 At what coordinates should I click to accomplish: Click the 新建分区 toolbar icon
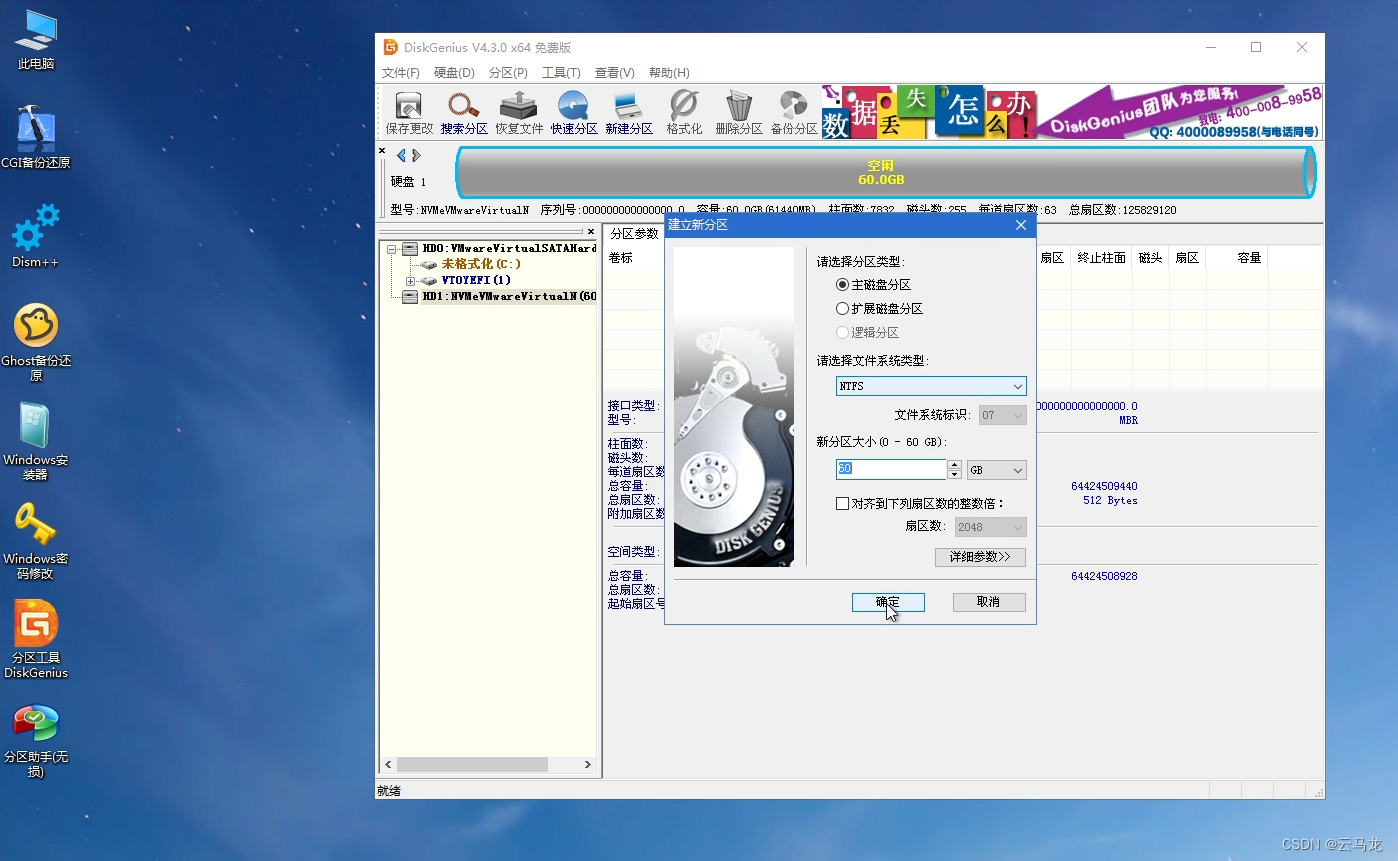(629, 112)
